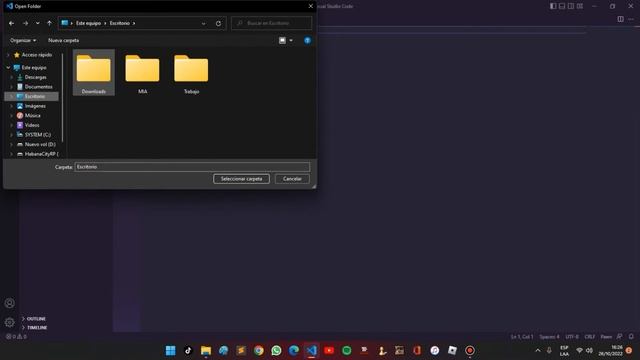640x360 pixels.
Task: Split the VS Code editor right
Action: tap(620, 19)
